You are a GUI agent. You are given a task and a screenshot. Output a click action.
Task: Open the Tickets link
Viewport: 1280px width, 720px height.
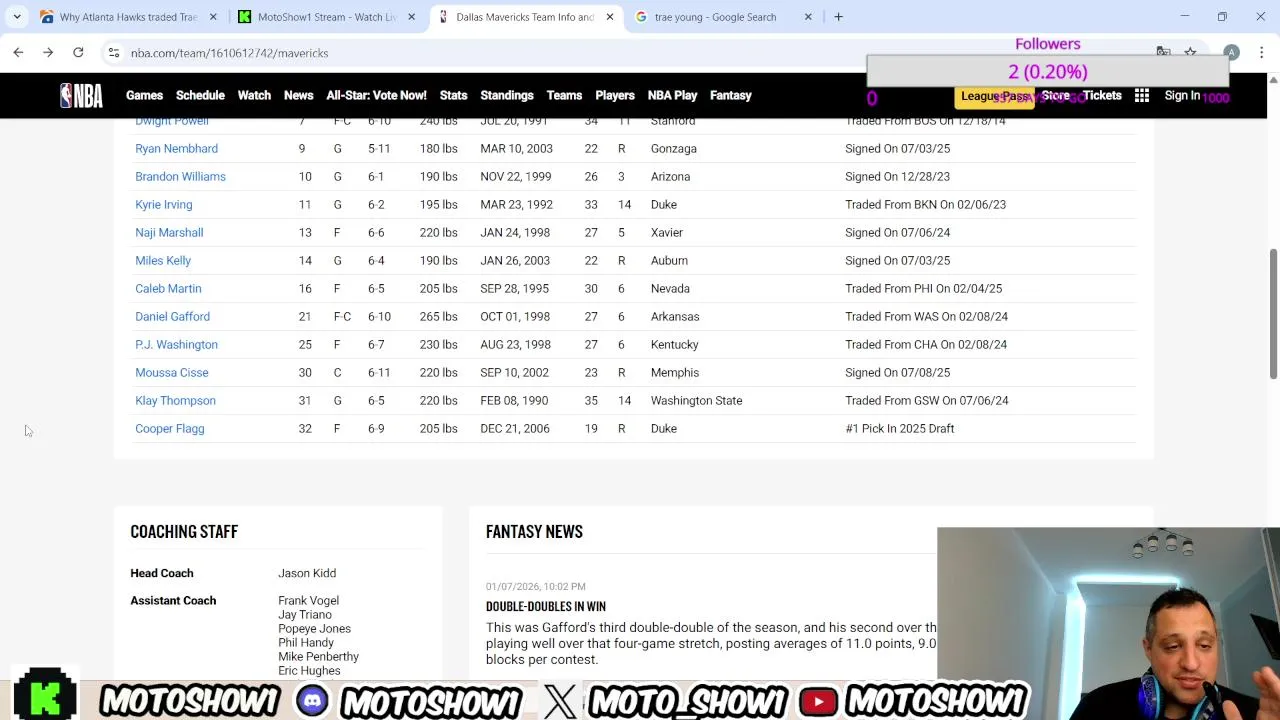pyautogui.click(x=1102, y=95)
